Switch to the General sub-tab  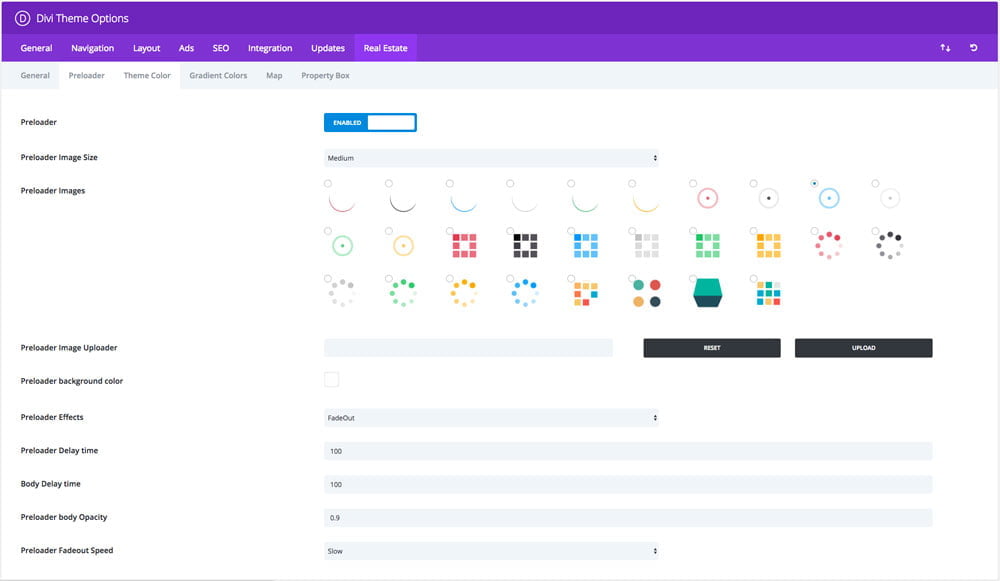point(35,75)
